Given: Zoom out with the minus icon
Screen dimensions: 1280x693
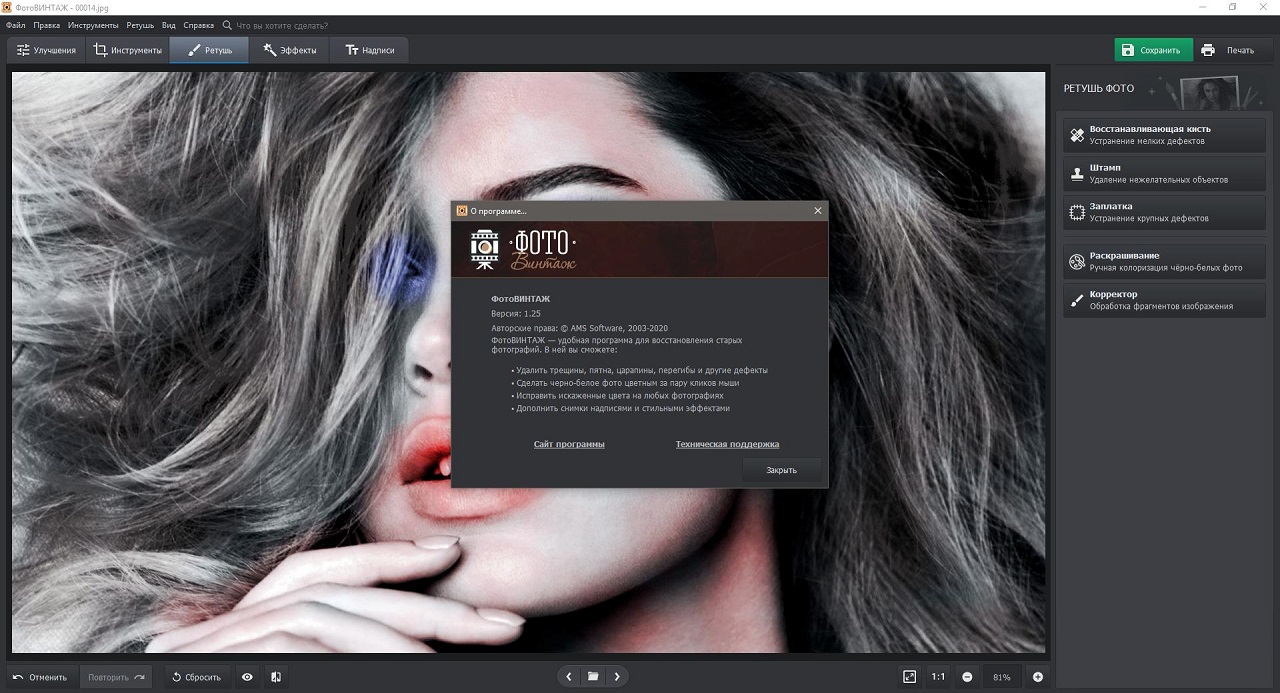Looking at the screenshot, I should coord(967,677).
